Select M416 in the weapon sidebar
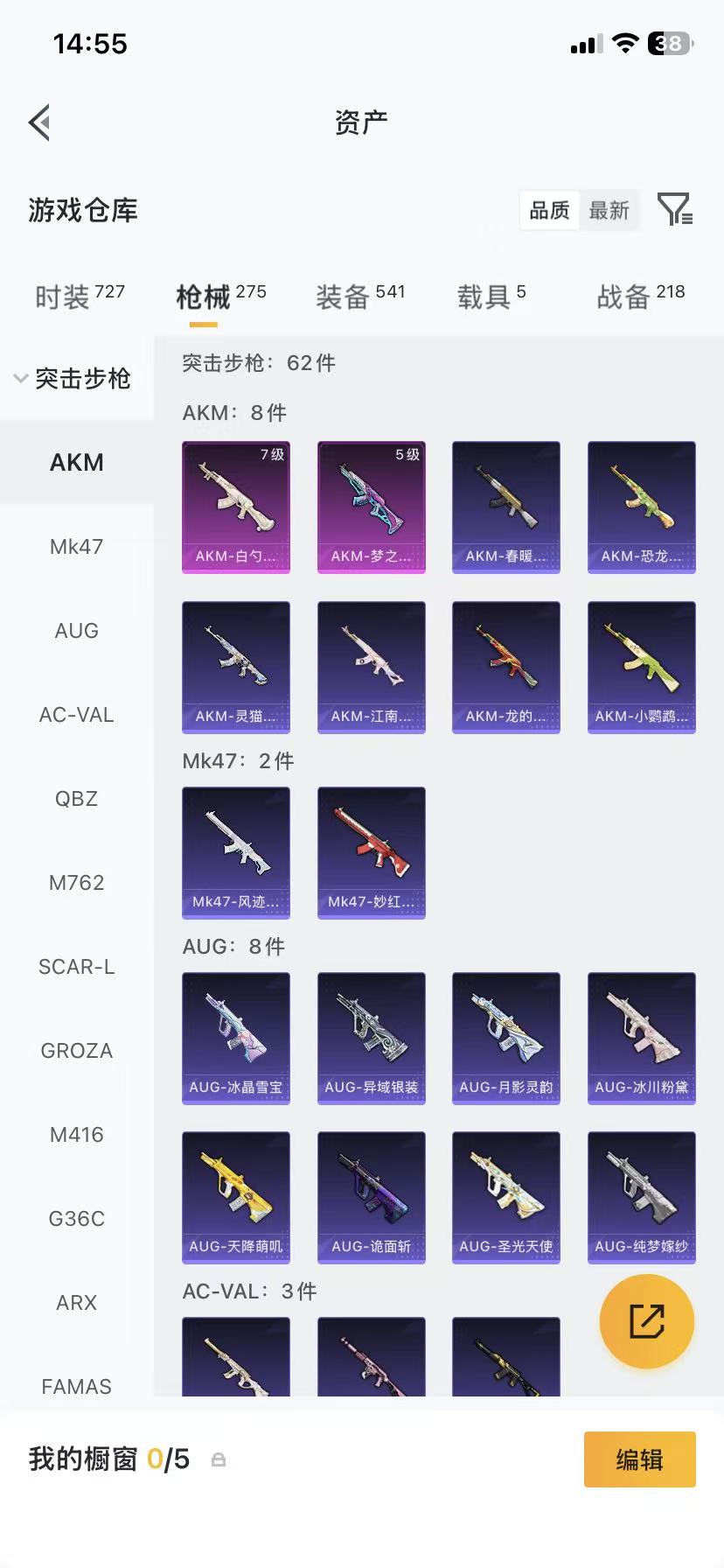This screenshot has width=724, height=1568. [77, 1135]
